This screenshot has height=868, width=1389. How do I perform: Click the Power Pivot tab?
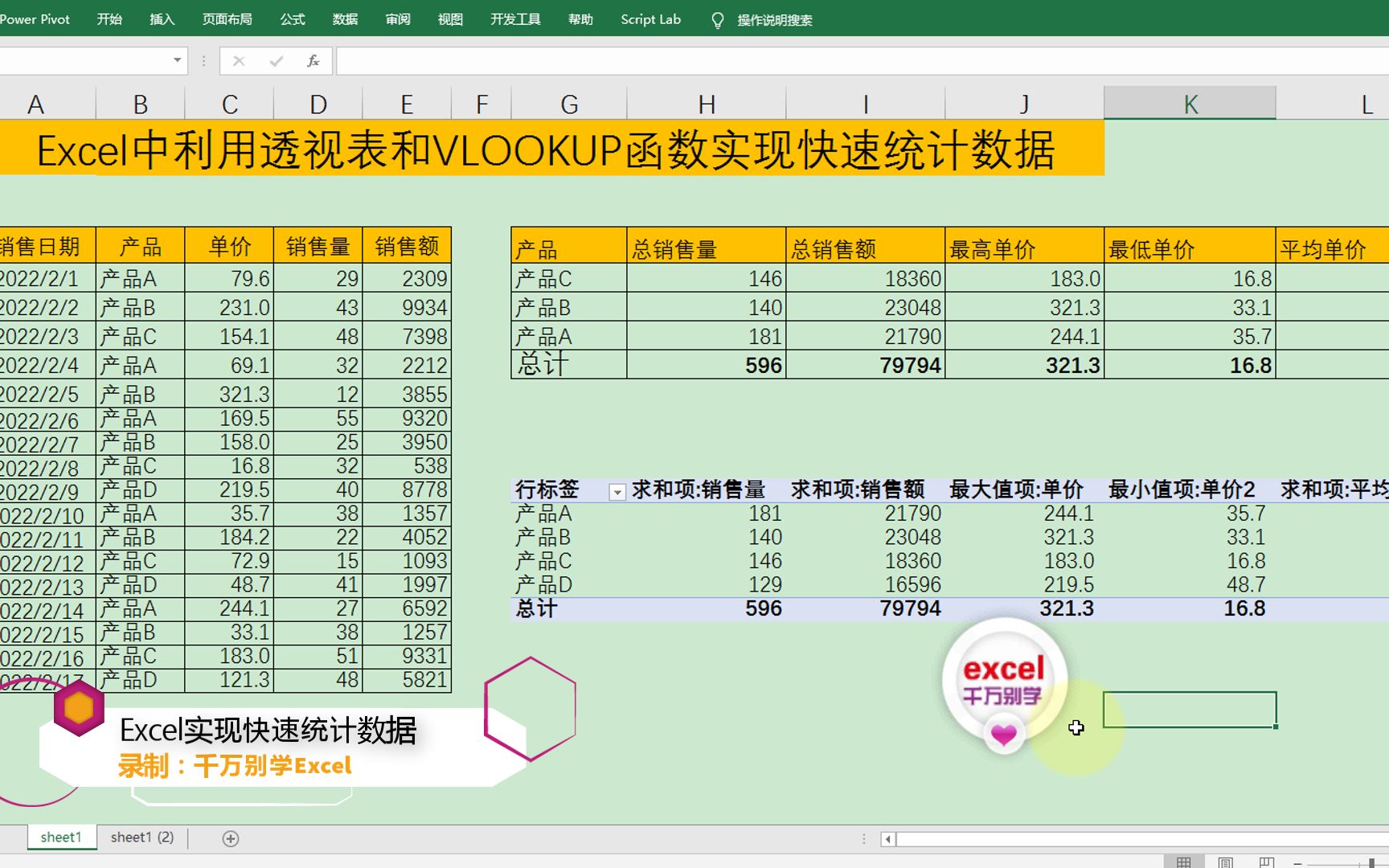pyautogui.click(x=35, y=19)
